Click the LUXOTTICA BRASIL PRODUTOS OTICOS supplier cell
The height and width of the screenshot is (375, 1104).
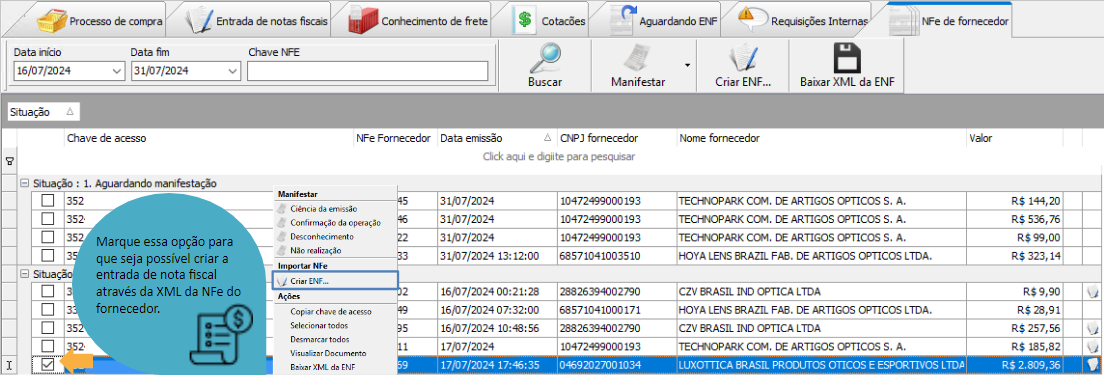(x=821, y=364)
